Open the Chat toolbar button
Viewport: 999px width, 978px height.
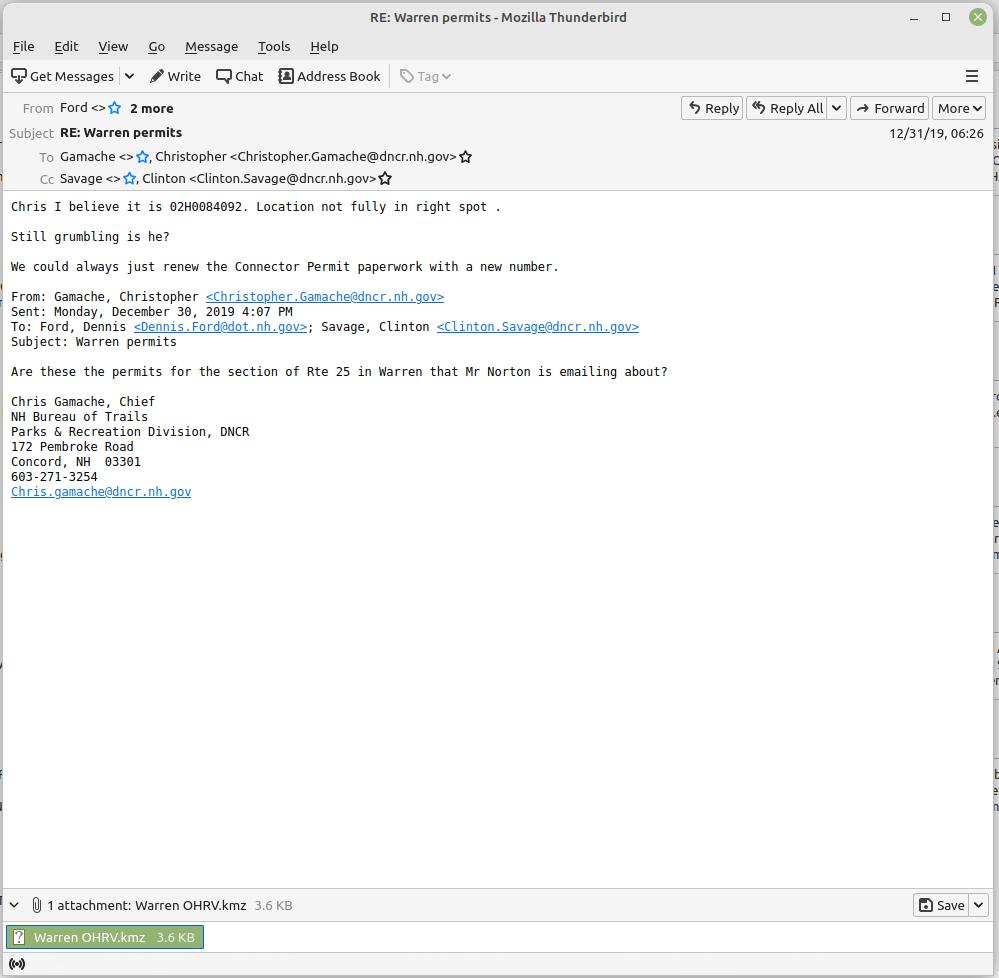(x=240, y=76)
